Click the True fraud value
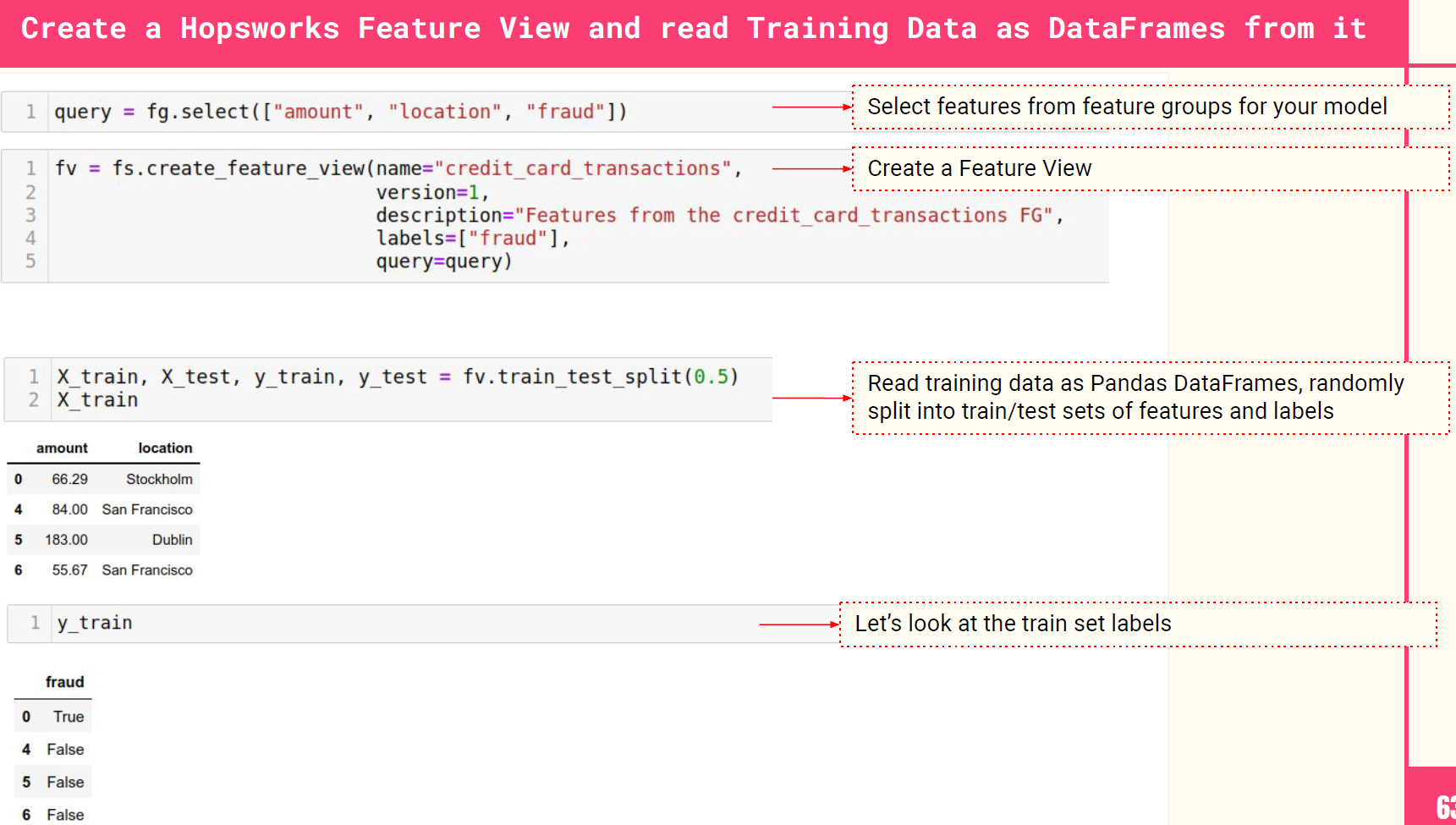 pyautogui.click(x=69, y=717)
